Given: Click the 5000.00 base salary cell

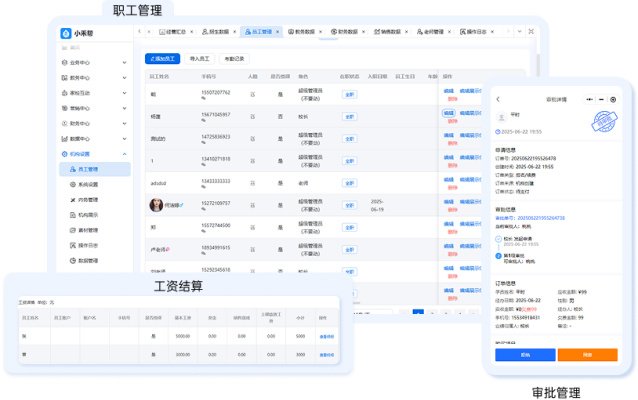Looking at the screenshot, I should click(183, 337).
